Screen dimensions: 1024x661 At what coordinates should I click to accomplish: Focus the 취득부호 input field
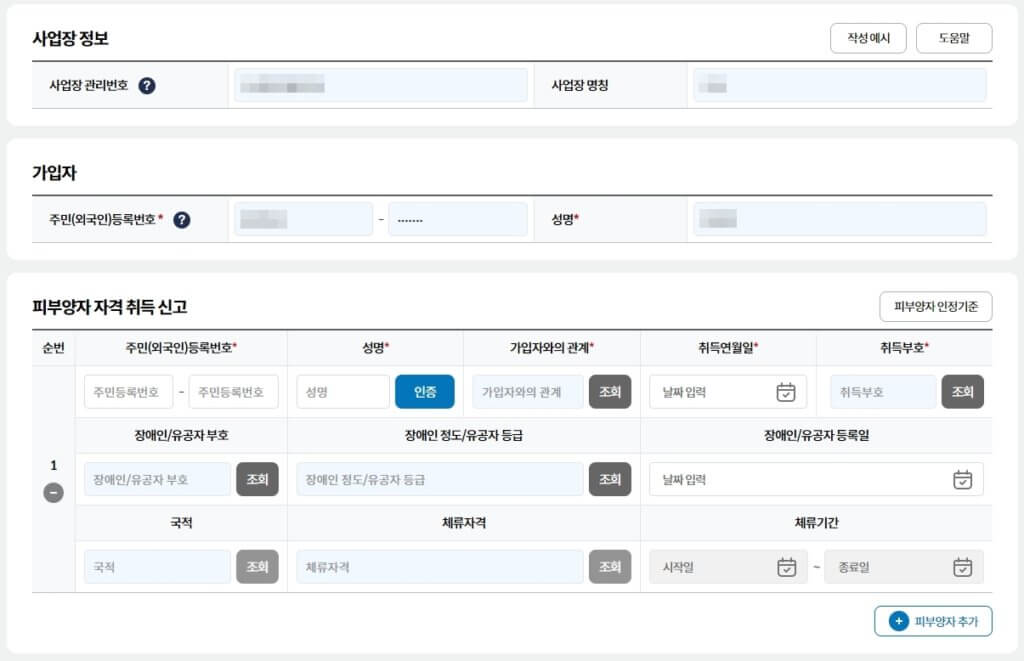coord(883,392)
